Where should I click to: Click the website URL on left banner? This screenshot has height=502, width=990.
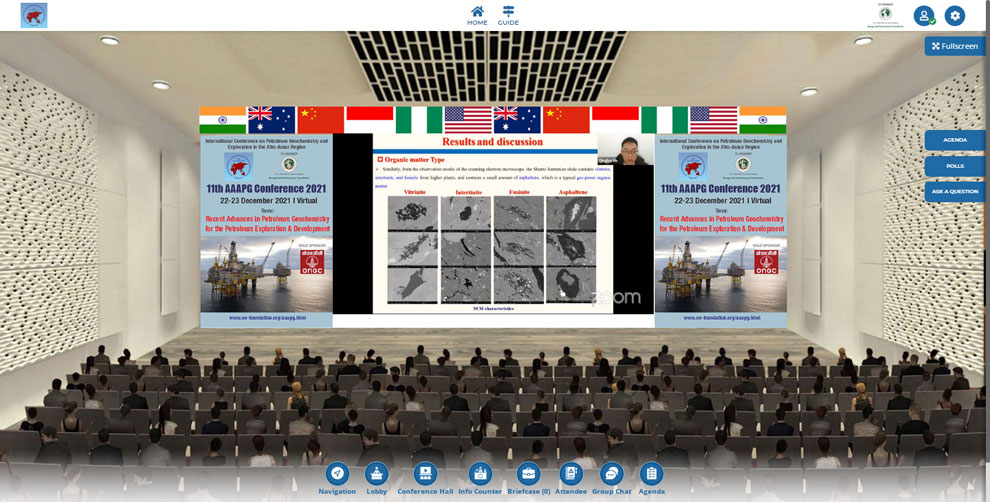tap(267, 318)
